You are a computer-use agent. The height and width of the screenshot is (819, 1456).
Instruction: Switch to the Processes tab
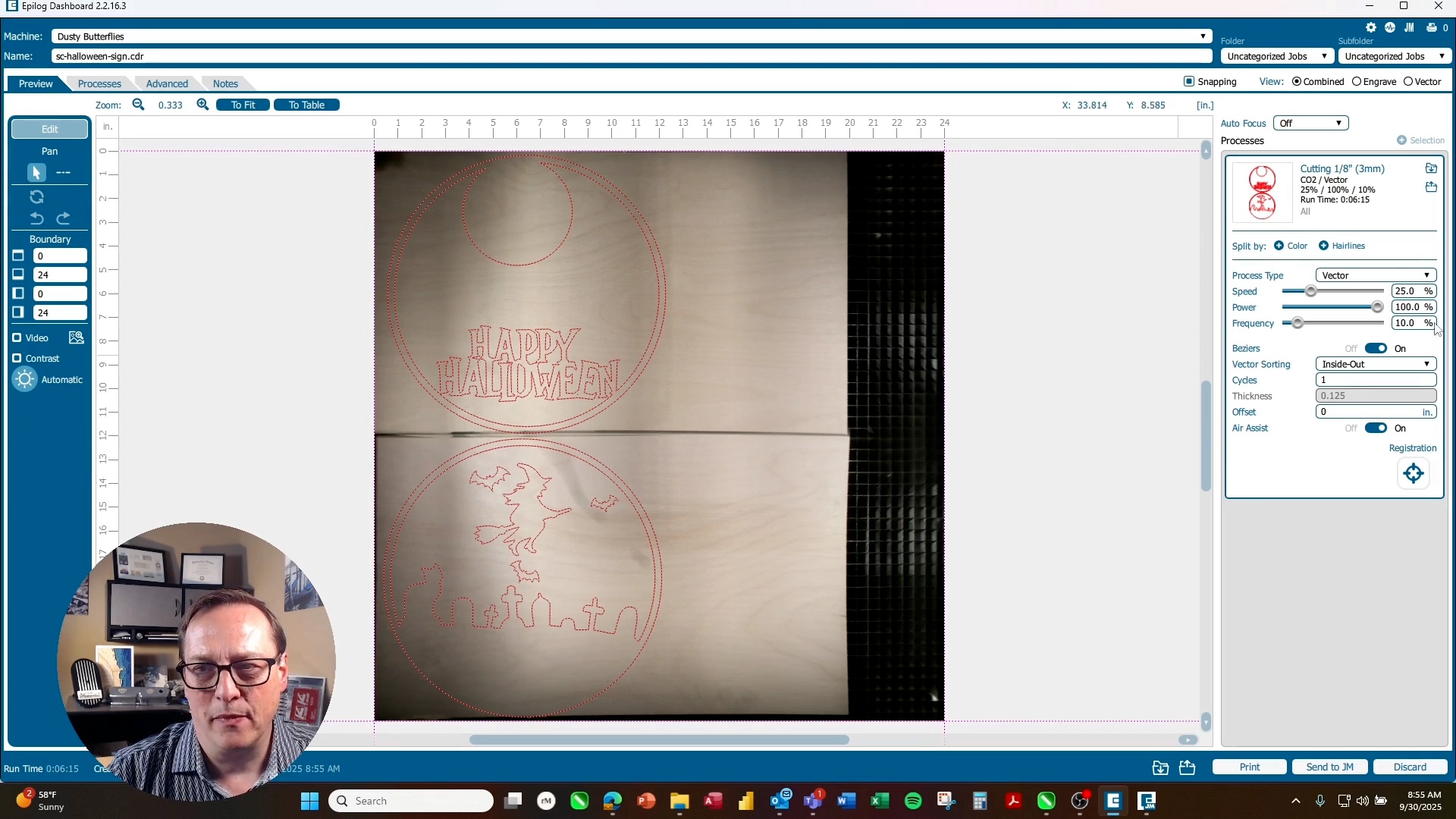99,83
